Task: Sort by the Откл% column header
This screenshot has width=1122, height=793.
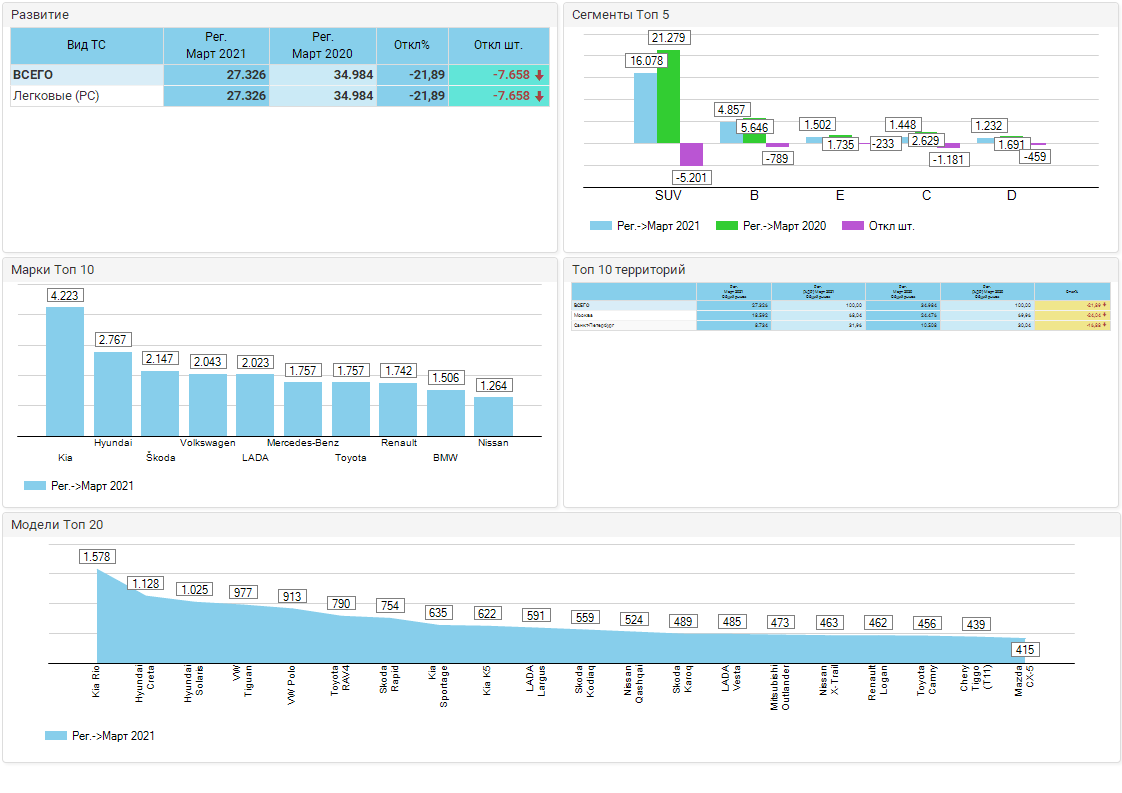Action: point(411,45)
